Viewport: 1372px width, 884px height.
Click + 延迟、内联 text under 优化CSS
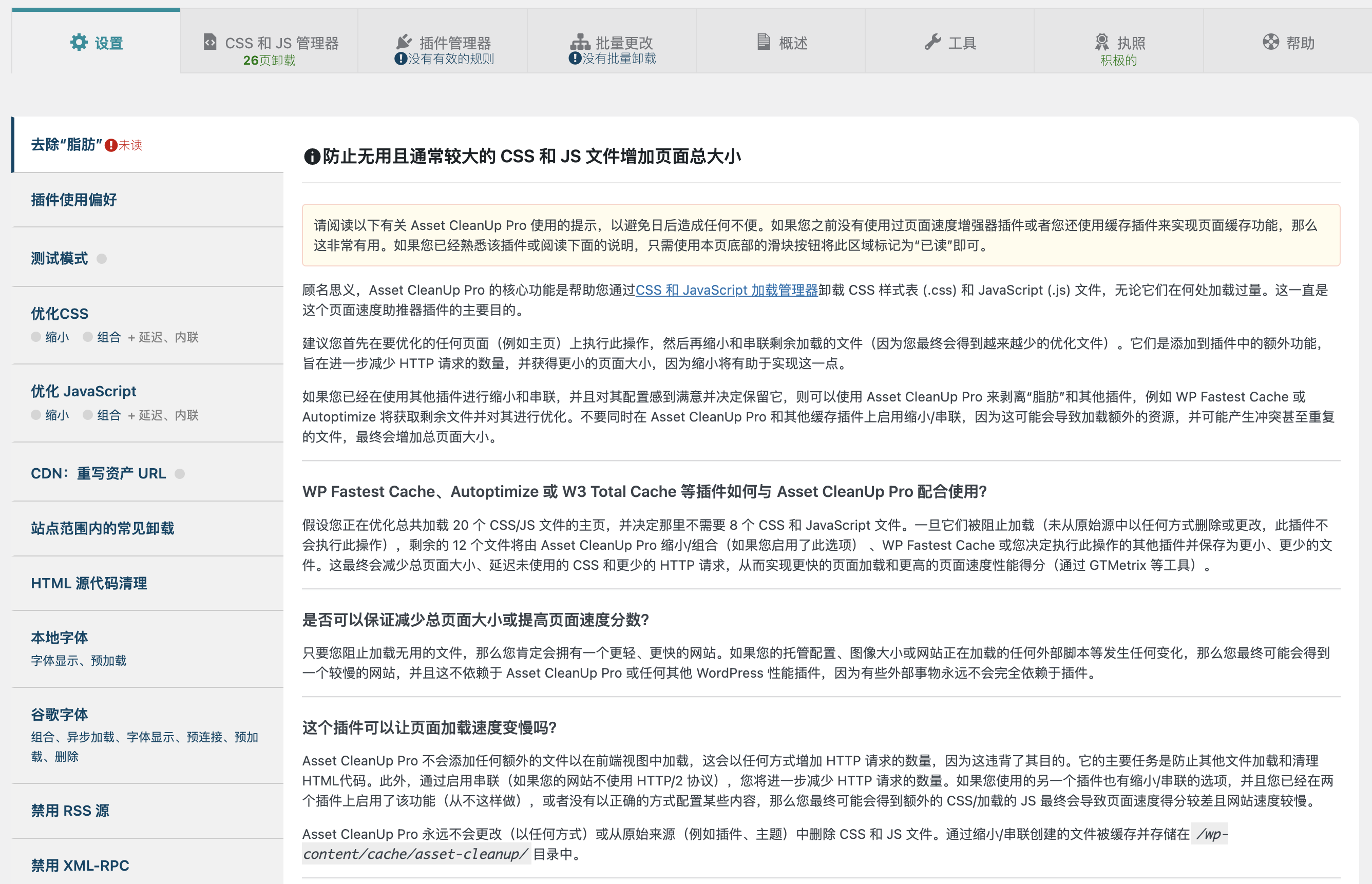click(163, 337)
